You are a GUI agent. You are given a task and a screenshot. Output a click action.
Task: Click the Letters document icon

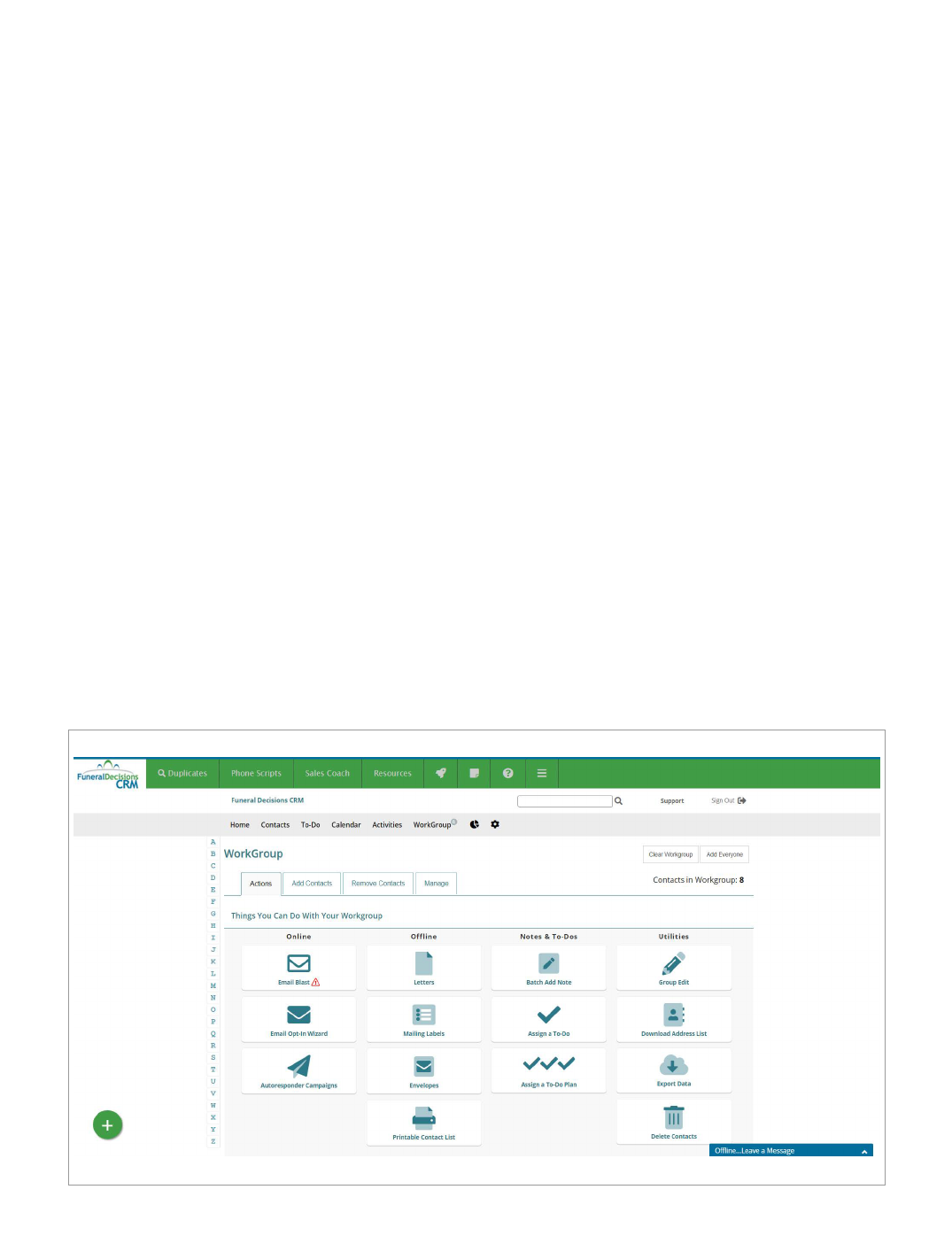click(x=423, y=963)
